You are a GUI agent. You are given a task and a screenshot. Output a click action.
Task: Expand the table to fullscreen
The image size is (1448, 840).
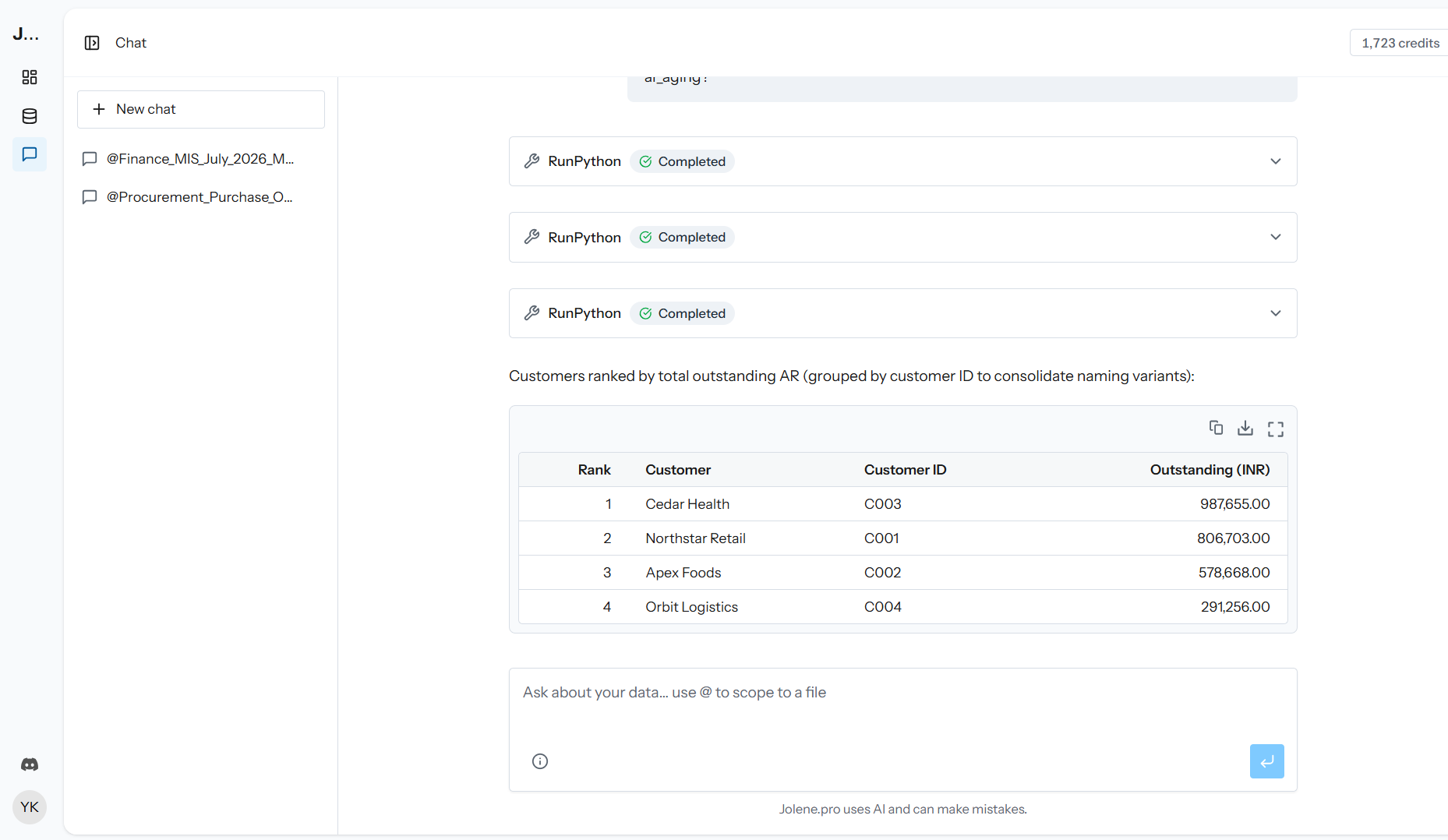click(1276, 429)
